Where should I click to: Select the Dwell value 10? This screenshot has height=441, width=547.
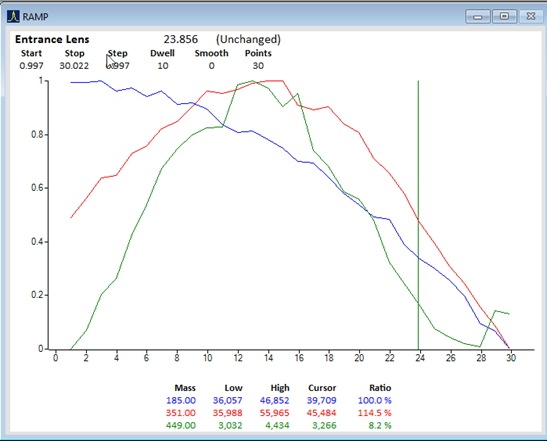point(163,66)
